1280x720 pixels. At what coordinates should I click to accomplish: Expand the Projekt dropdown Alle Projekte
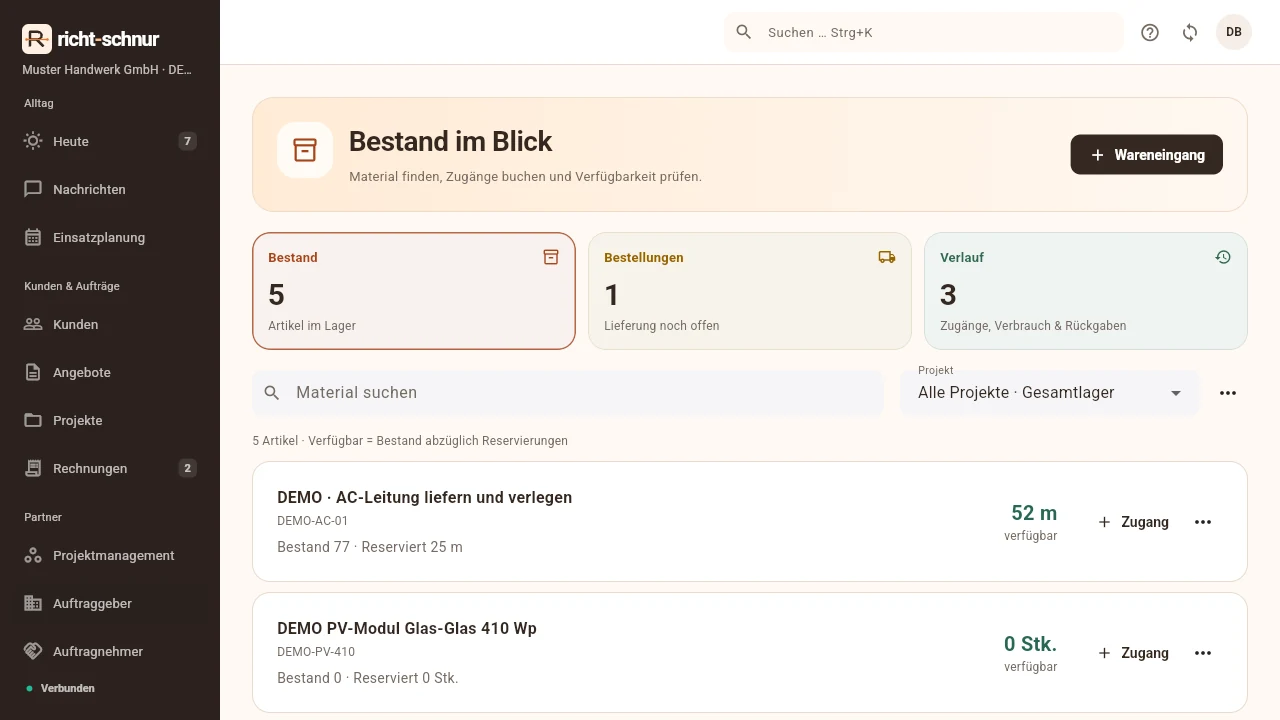click(x=1050, y=393)
